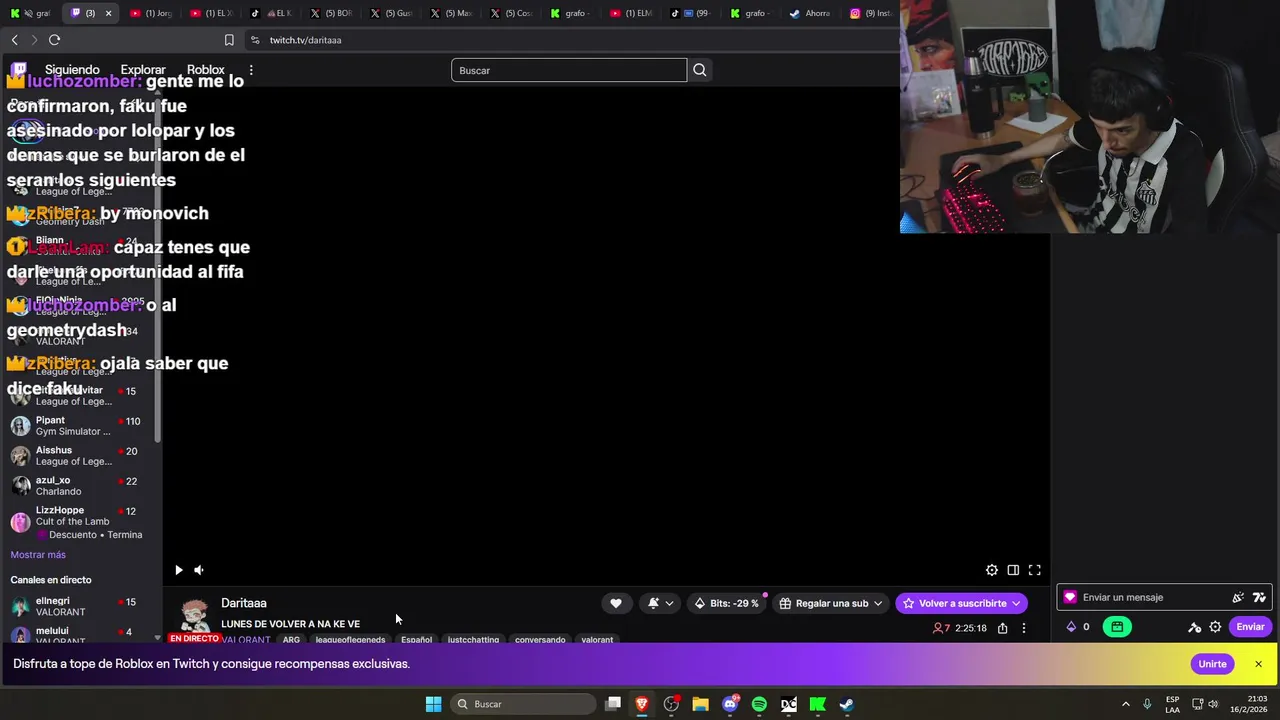Switch to the Ahorra browser tab

(x=810, y=13)
